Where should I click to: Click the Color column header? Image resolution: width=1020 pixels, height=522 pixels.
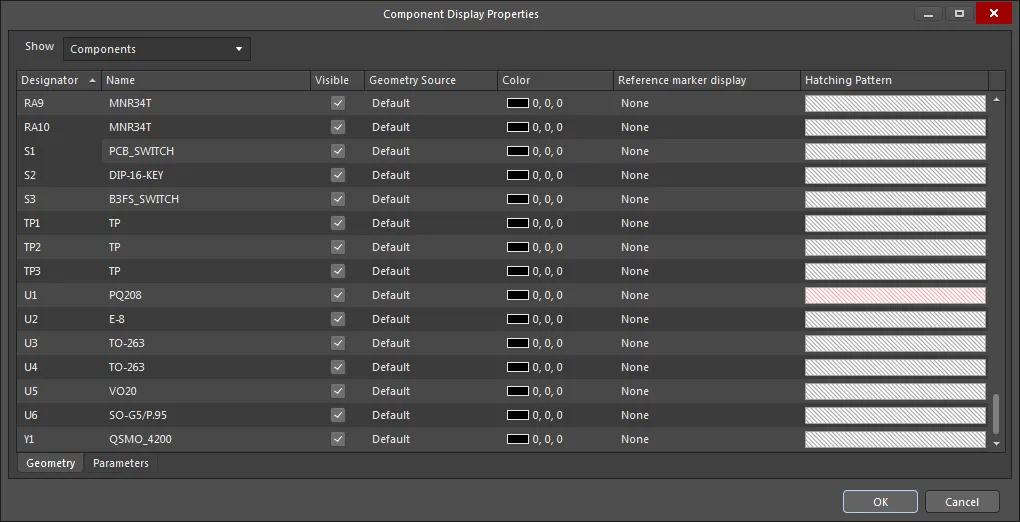click(556, 80)
